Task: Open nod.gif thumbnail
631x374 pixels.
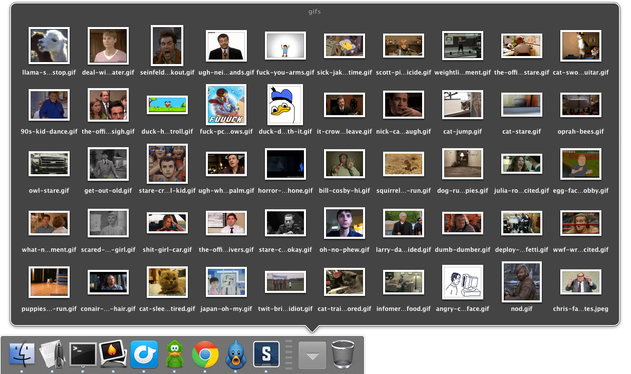Action: pos(522,282)
